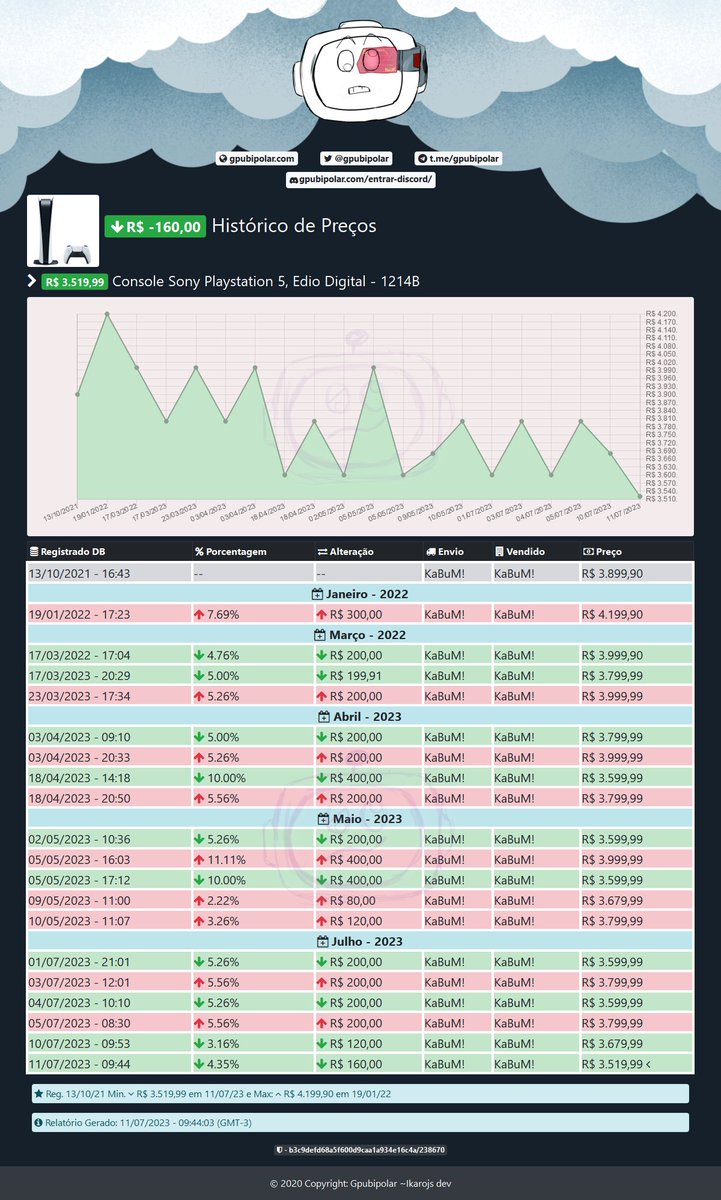Open the gpubipolar.com website link
Viewport: 721px width, 1200px height.
coord(257,158)
